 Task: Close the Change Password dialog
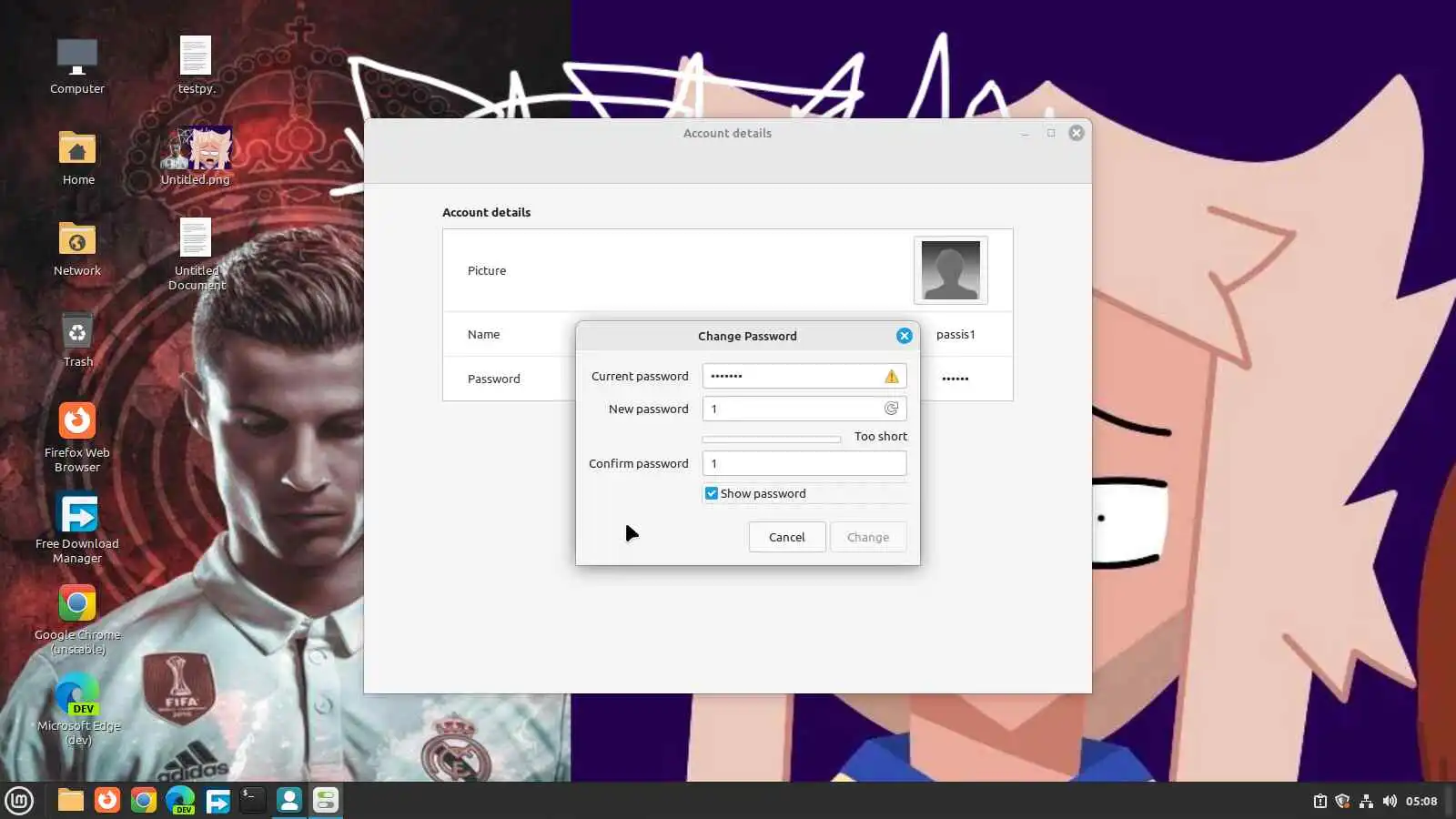pos(905,336)
